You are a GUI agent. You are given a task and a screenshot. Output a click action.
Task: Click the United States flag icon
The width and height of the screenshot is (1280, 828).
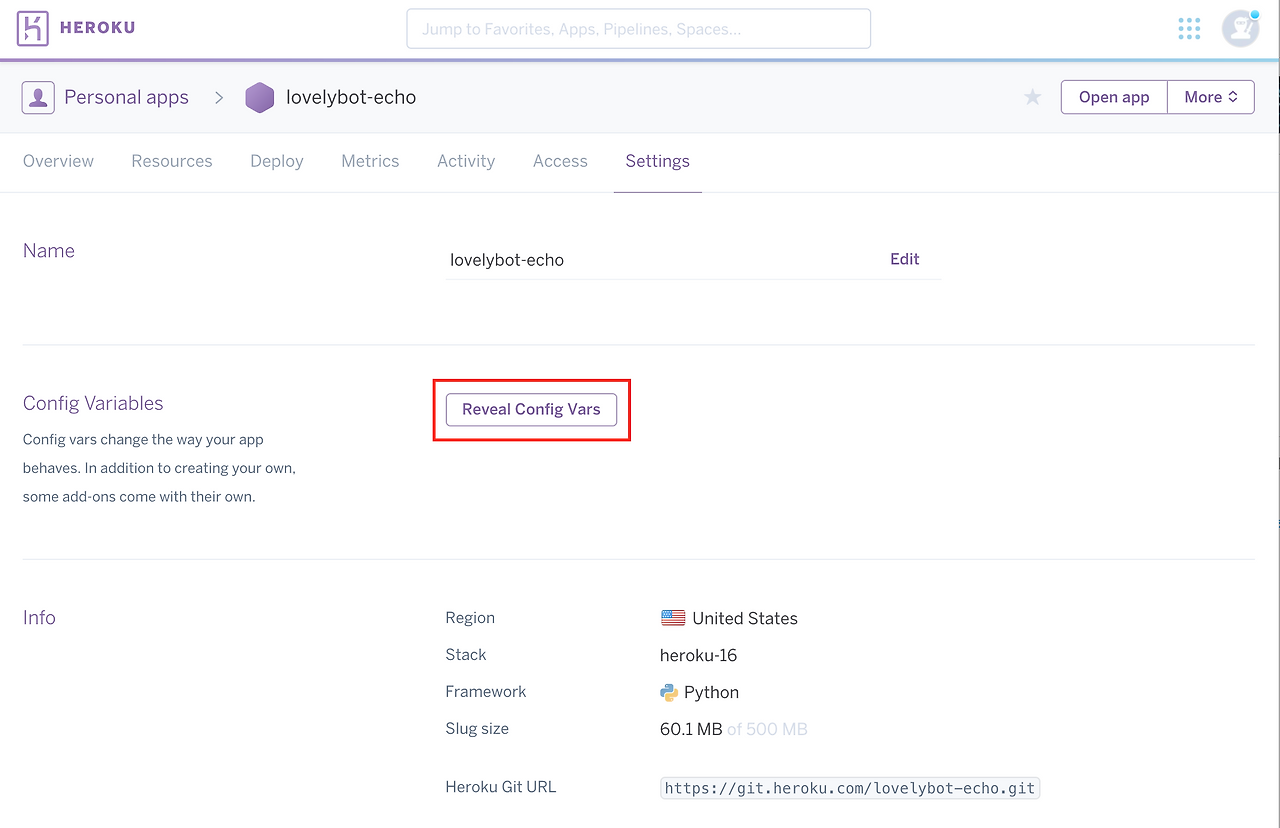tap(673, 618)
